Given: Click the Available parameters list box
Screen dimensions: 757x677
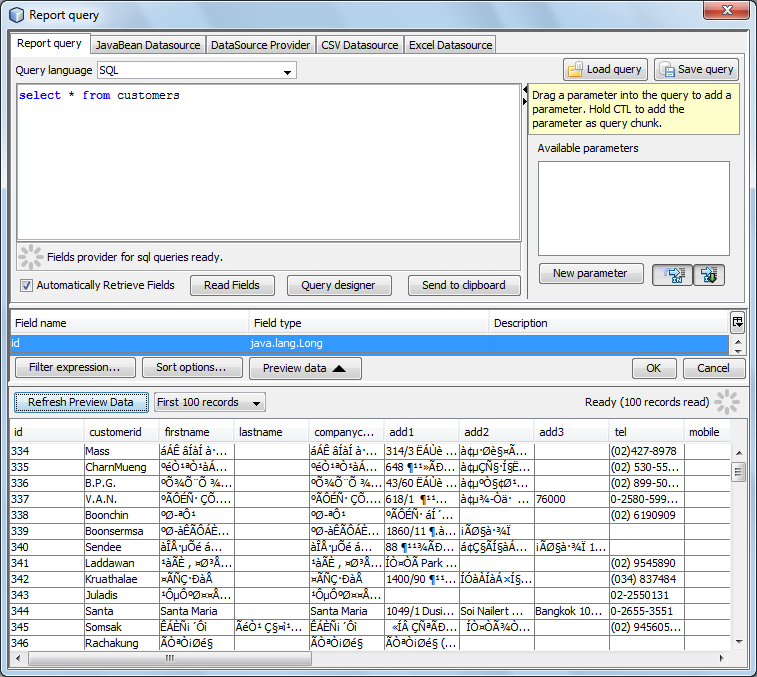Looking at the screenshot, I should click(x=633, y=208).
